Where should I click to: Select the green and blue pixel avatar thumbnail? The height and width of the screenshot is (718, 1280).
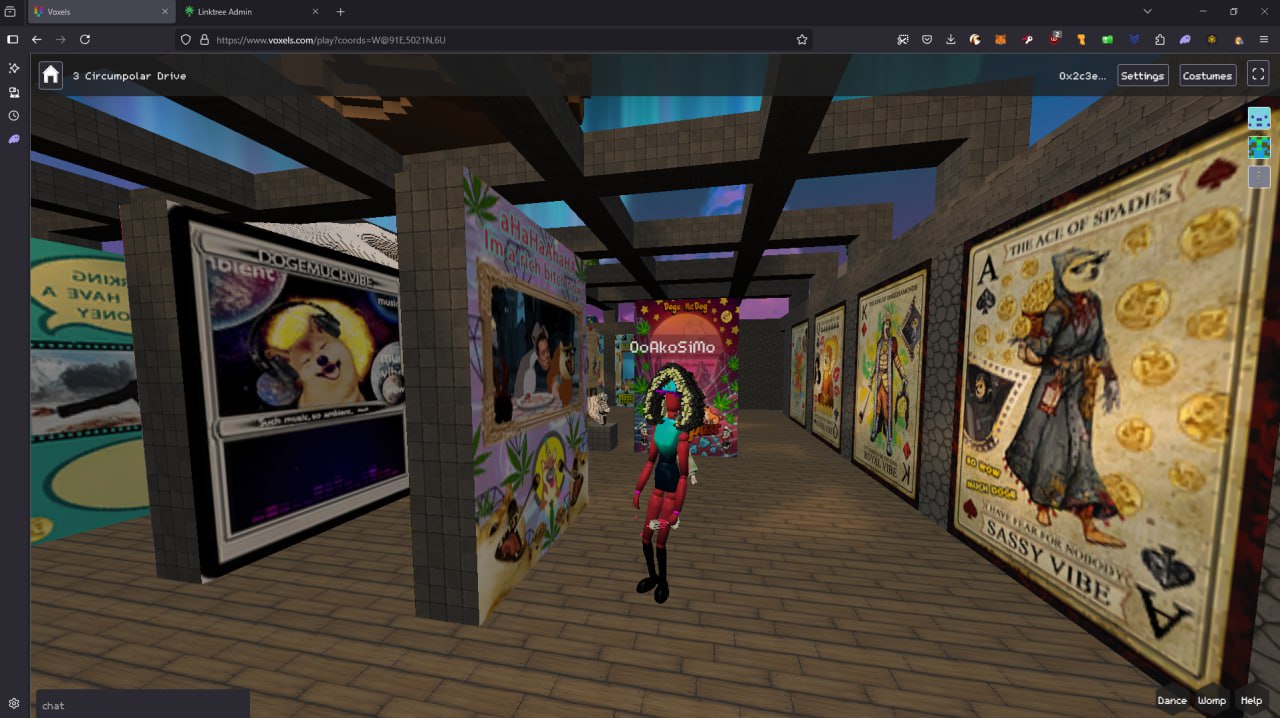coord(1259,148)
